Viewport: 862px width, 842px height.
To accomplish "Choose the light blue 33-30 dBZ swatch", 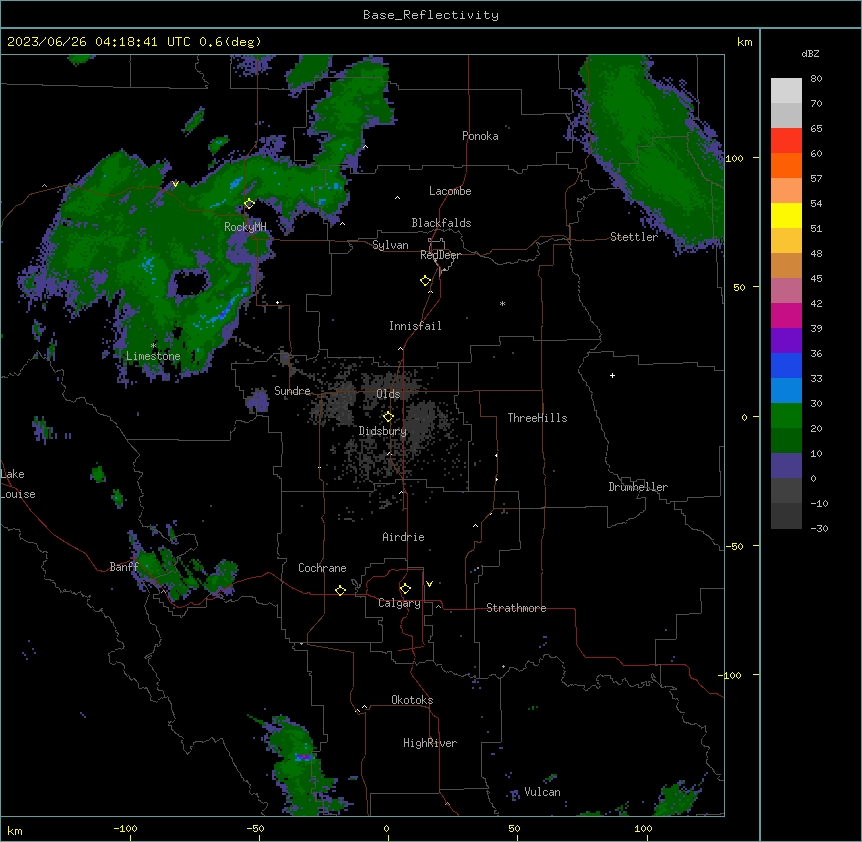I will pos(786,391).
